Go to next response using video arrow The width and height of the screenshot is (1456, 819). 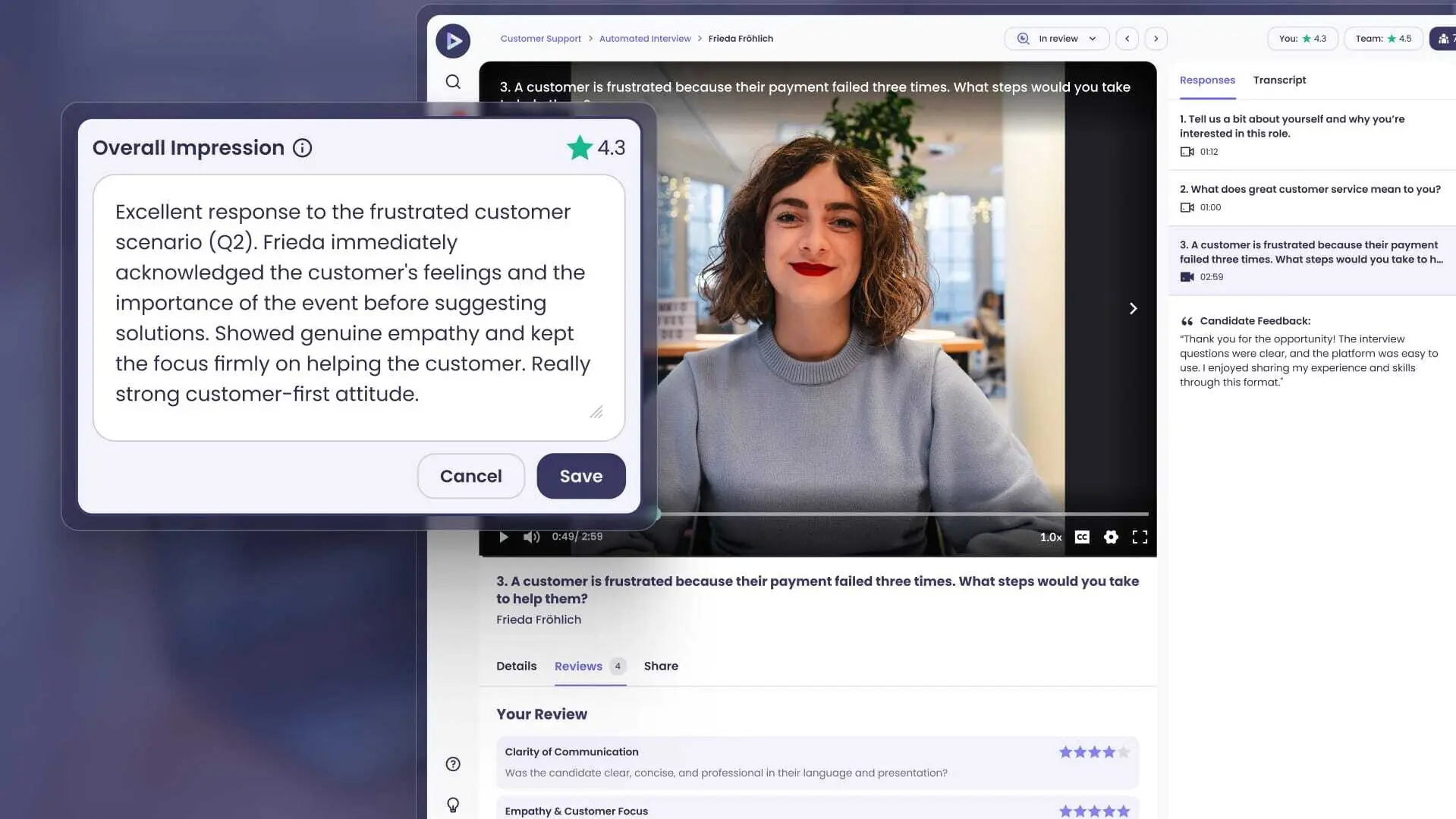(x=1133, y=308)
